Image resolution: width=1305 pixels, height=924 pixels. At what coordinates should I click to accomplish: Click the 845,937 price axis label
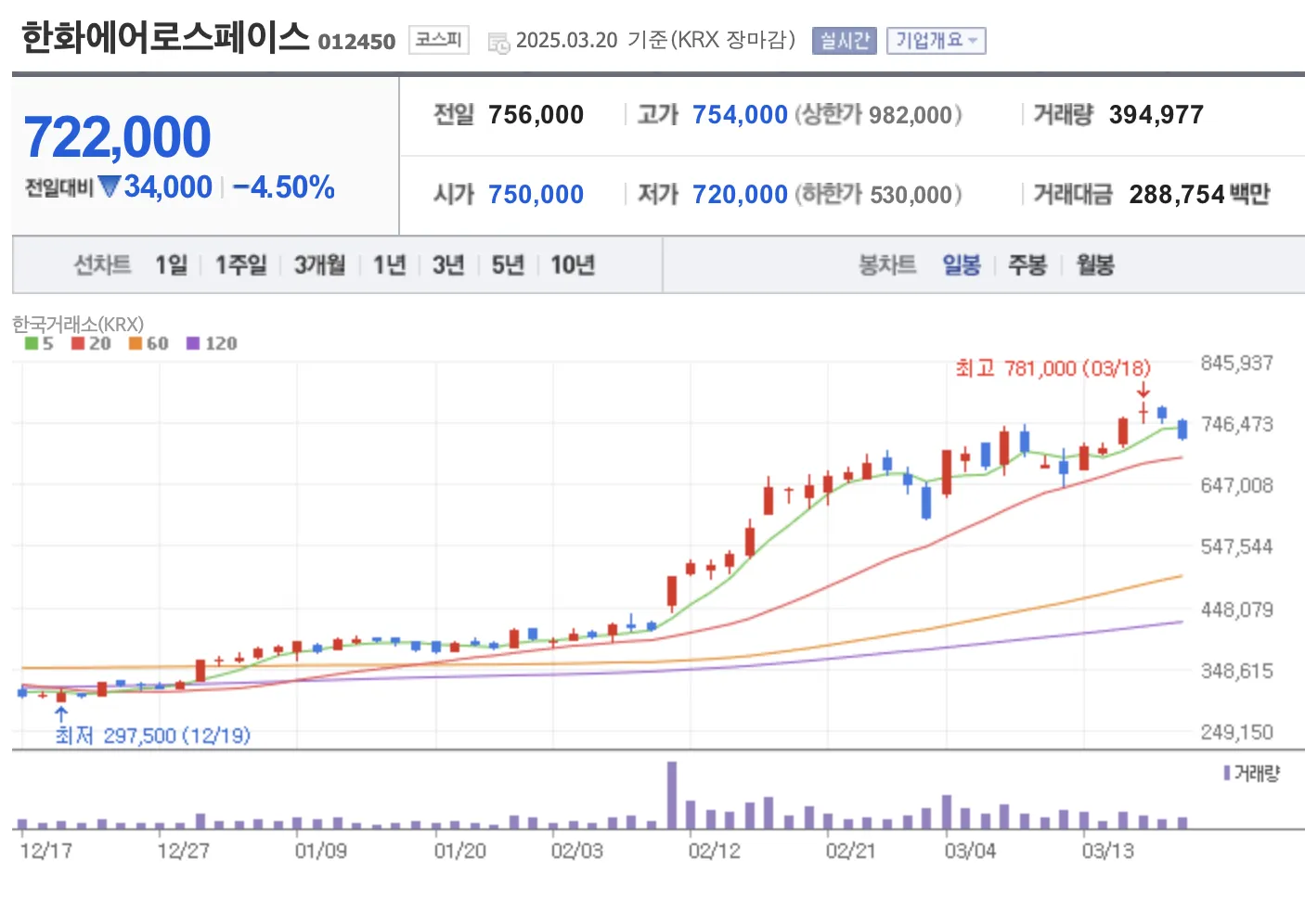tap(1237, 363)
